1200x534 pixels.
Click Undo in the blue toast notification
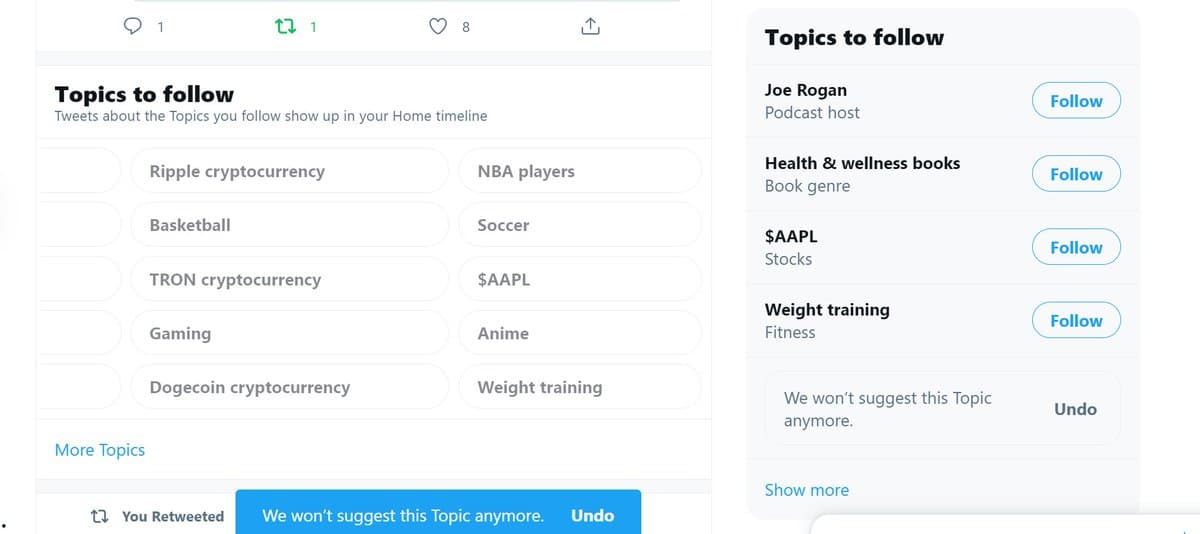click(x=592, y=516)
